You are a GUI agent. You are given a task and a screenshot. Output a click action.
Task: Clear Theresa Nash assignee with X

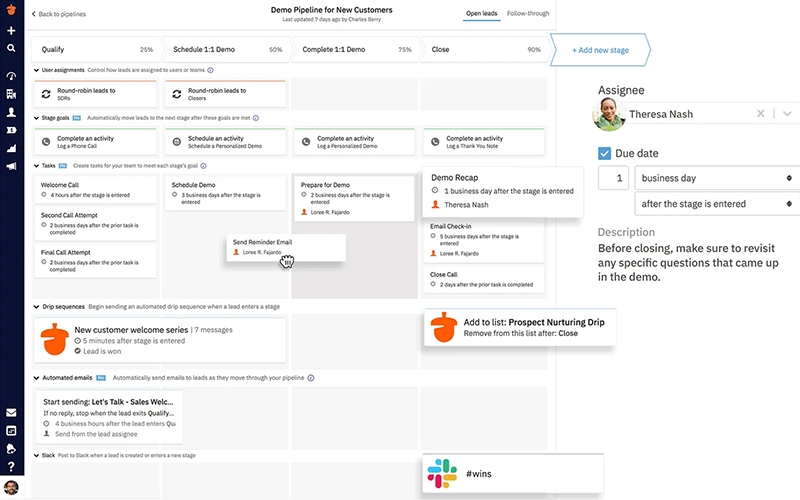pos(760,114)
